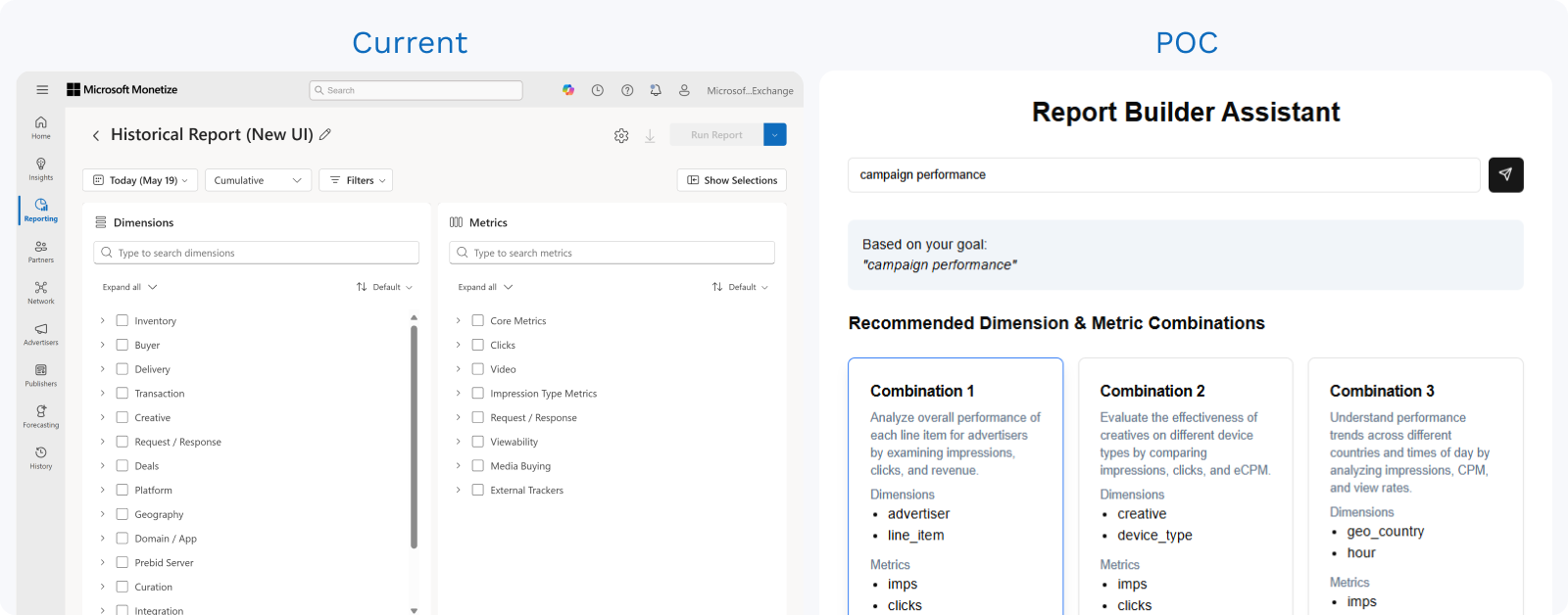1568x615 pixels.
Task: Open Publishers in the sidebar
Action: coord(41,375)
